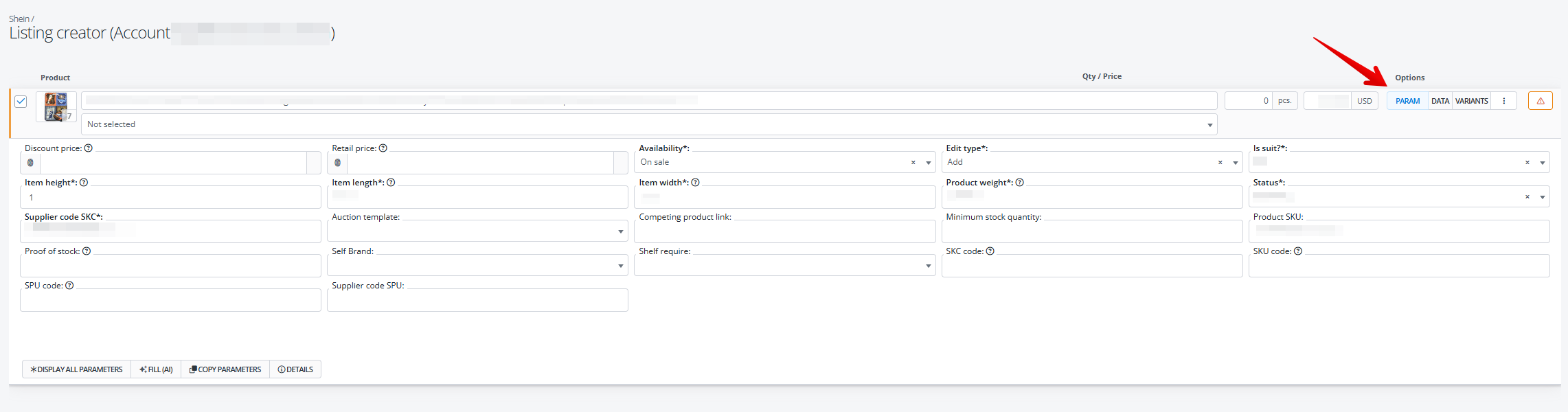The height and width of the screenshot is (412, 1568).
Task: Click the SKC code help icon
Action: (x=990, y=251)
